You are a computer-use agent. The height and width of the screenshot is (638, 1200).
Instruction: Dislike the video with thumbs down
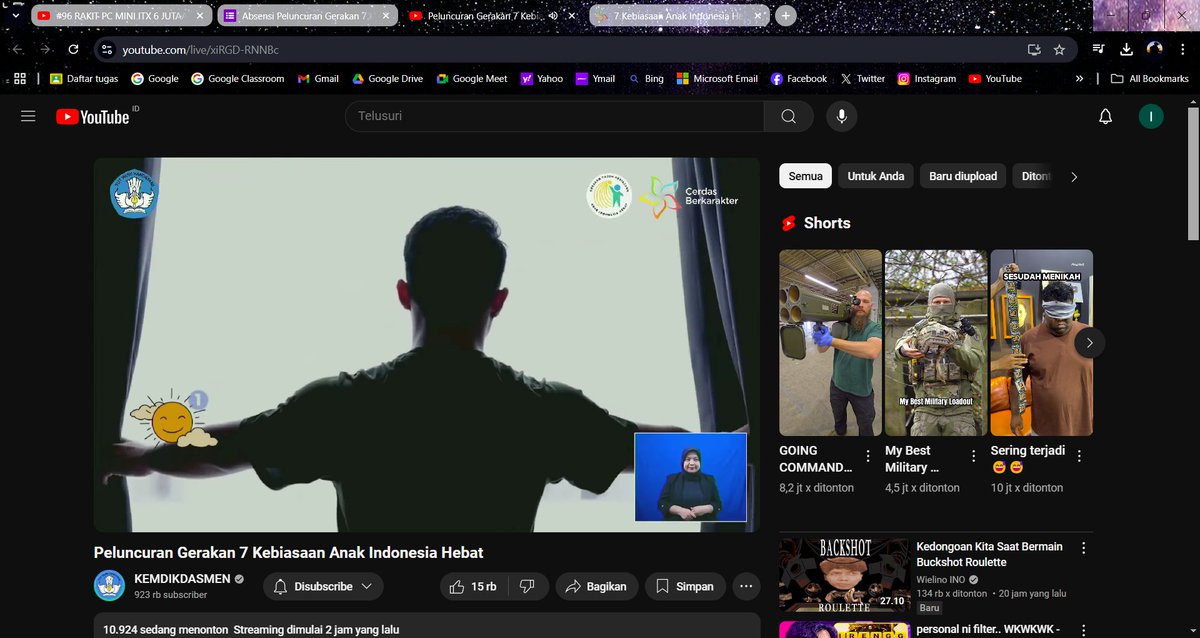(529, 586)
